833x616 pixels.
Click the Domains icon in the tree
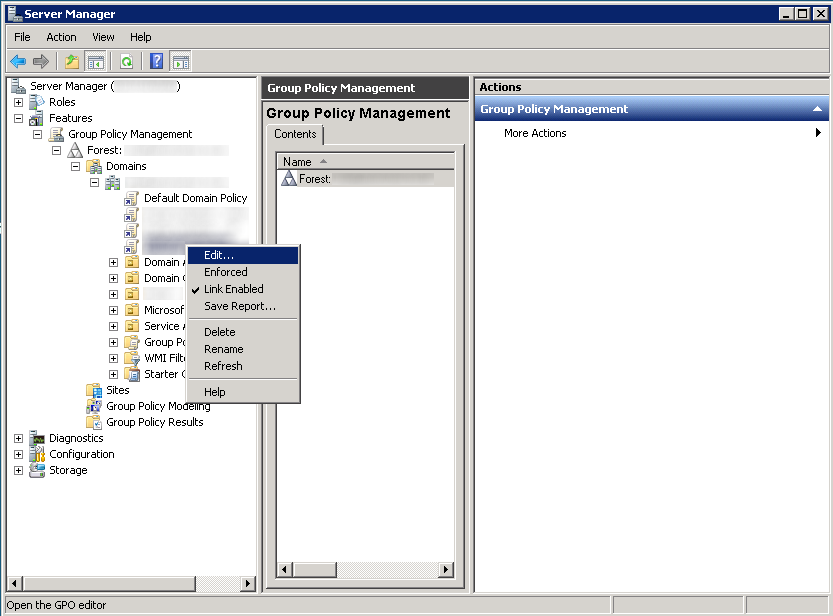coord(95,166)
